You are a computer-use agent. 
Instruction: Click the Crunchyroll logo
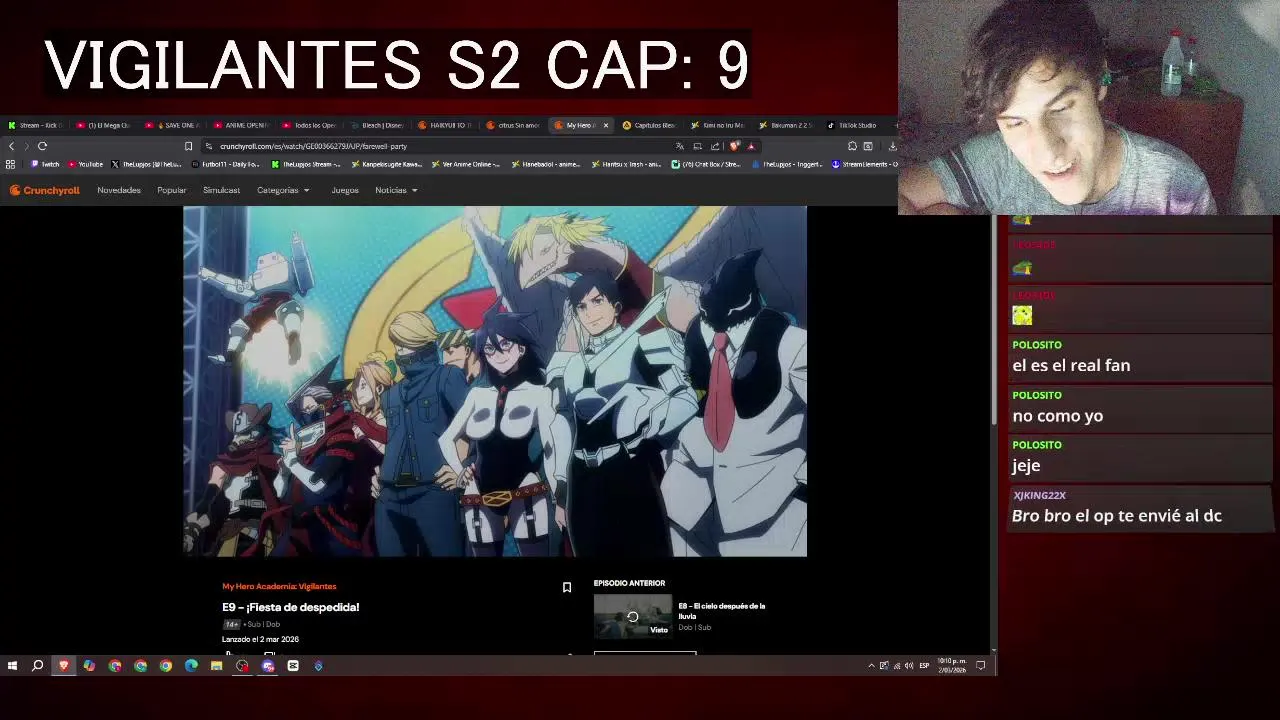click(x=44, y=190)
